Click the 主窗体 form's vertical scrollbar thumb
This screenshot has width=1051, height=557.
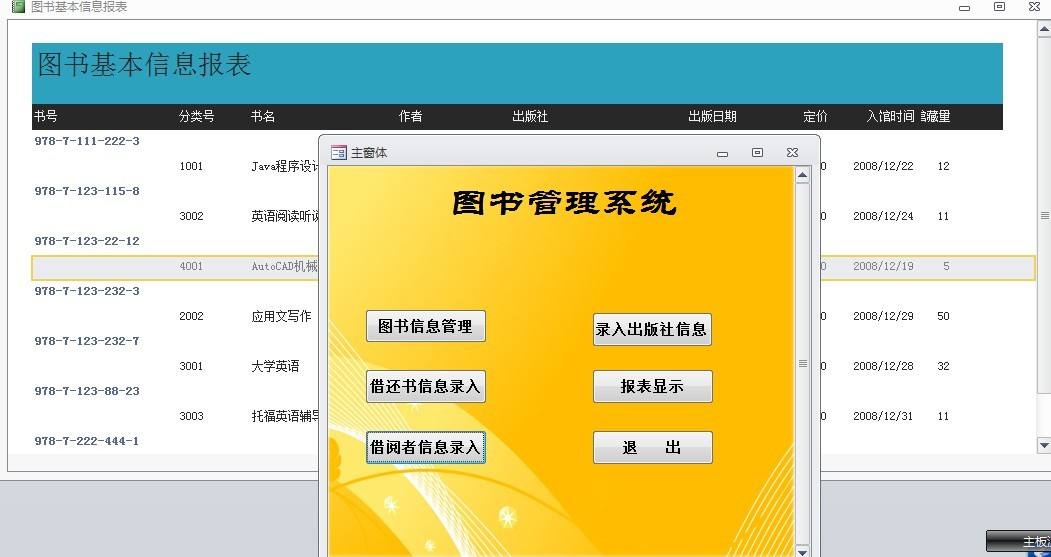[802, 363]
